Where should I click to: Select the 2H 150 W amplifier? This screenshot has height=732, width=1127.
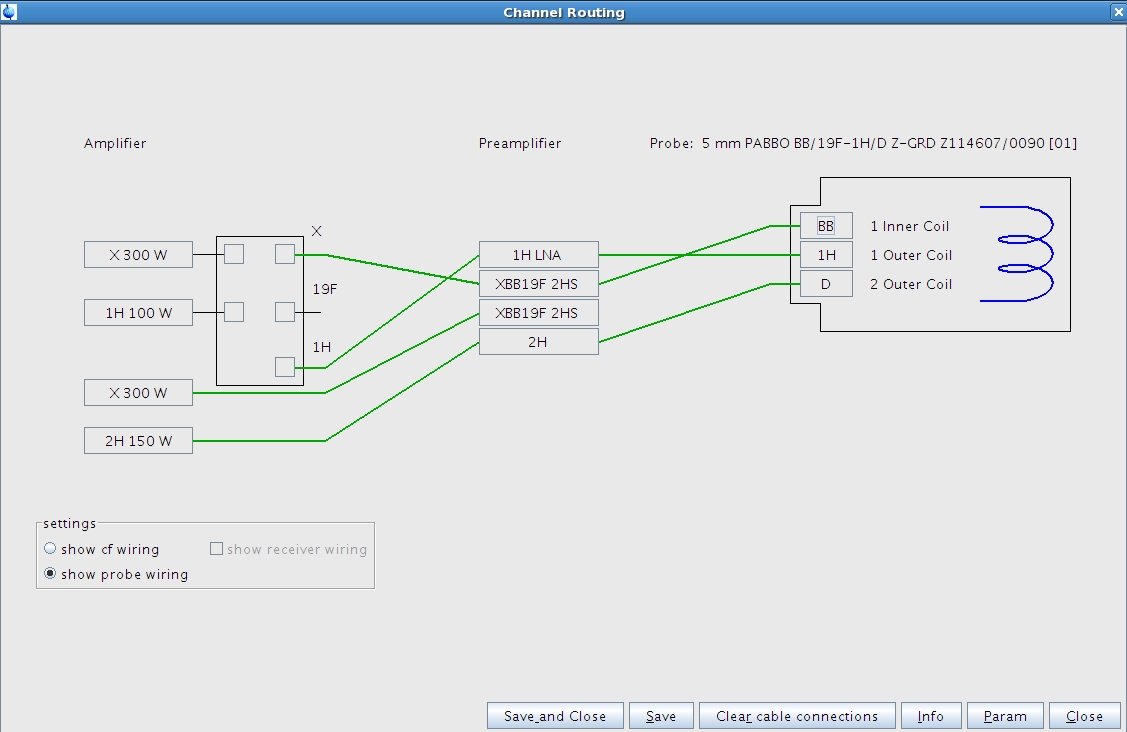click(x=138, y=441)
